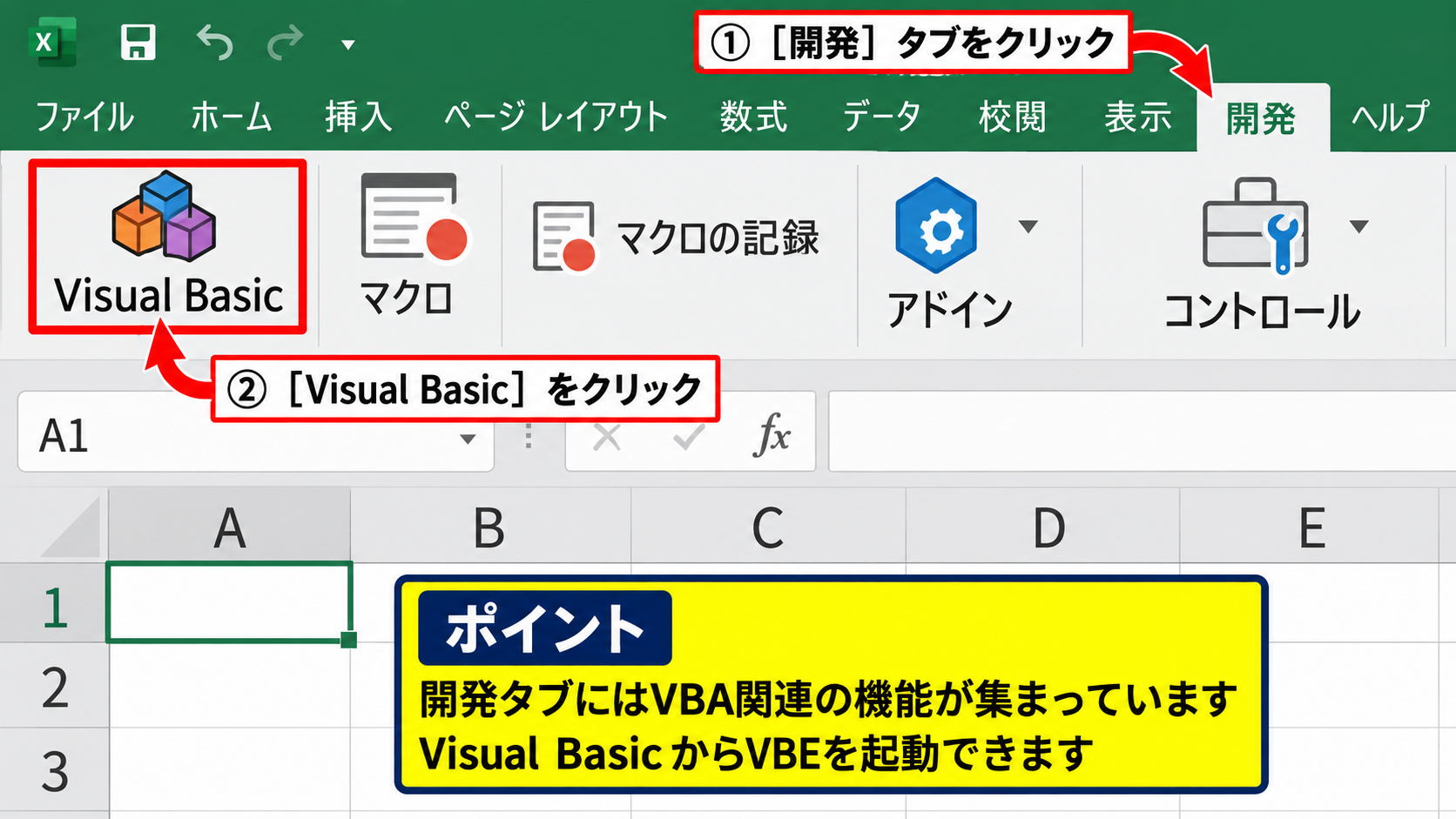Image resolution: width=1456 pixels, height=819 pixels.
Task: Click the アドイン hexagon gear icon
Action: pos(936,225)
